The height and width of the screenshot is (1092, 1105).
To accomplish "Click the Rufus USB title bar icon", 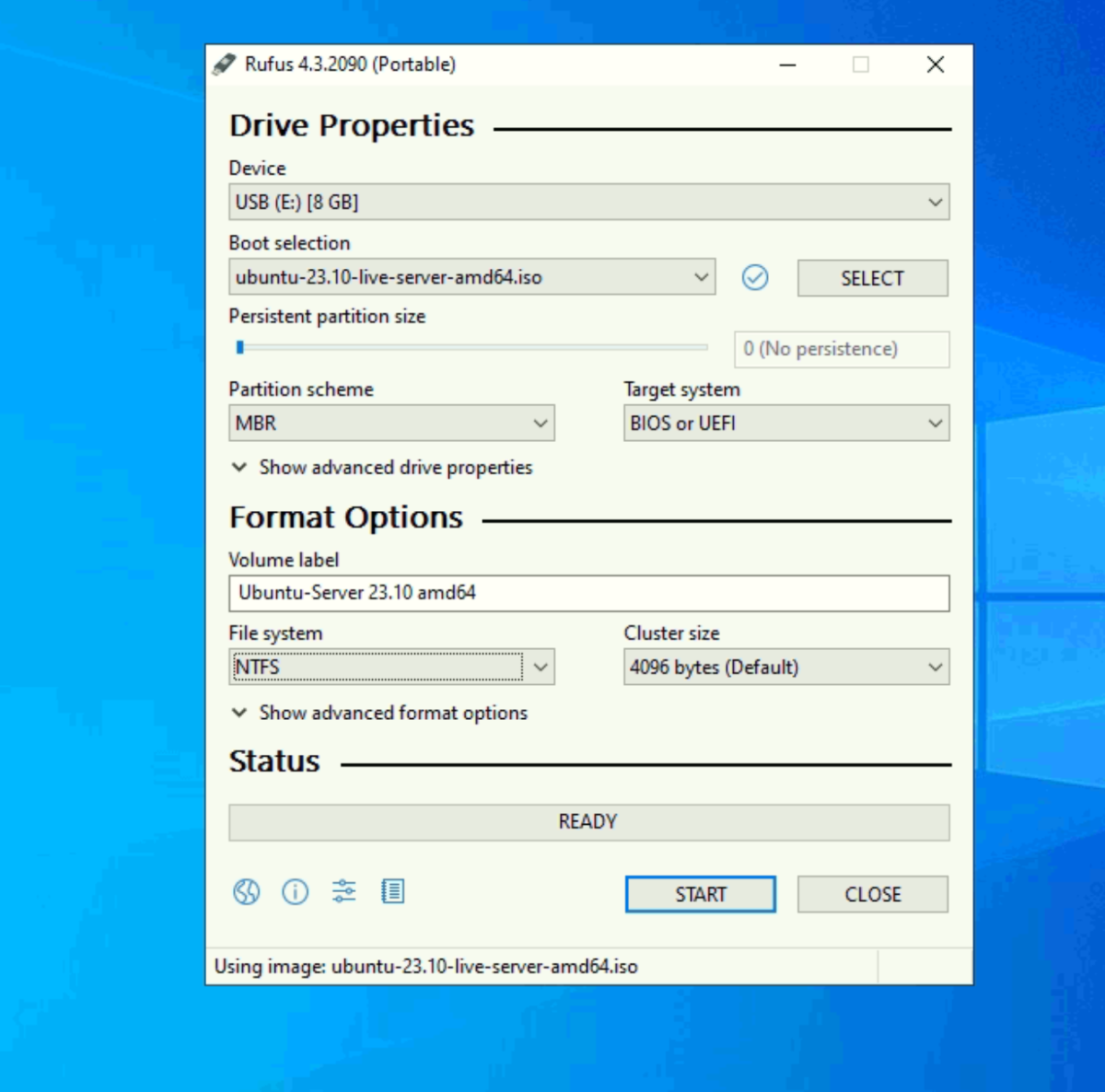I will click(x=224, y=64).
